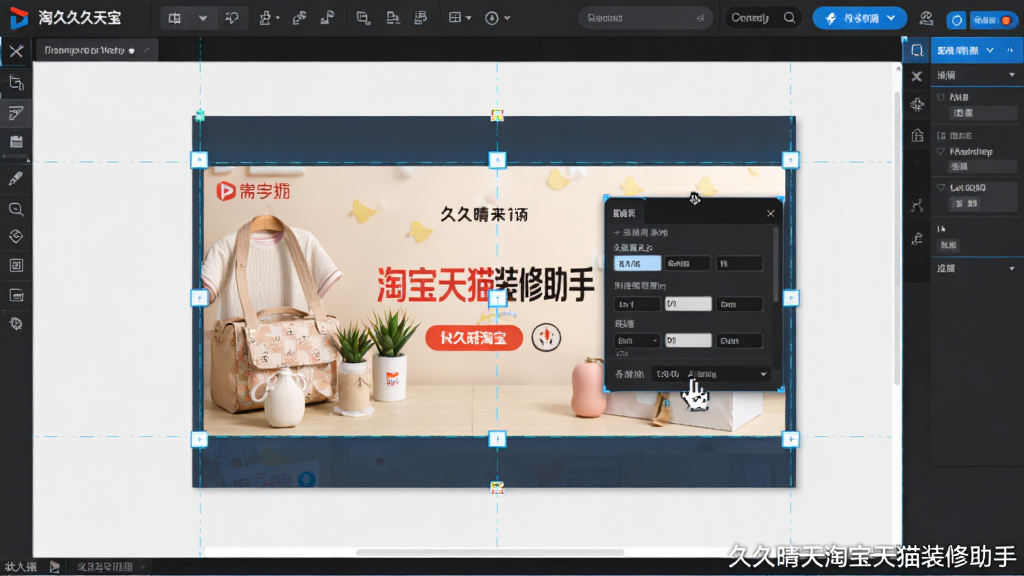Select the pen brush tool in the left sidebar
Screen dimensions: 1024x576
click(x=16, y=178)
